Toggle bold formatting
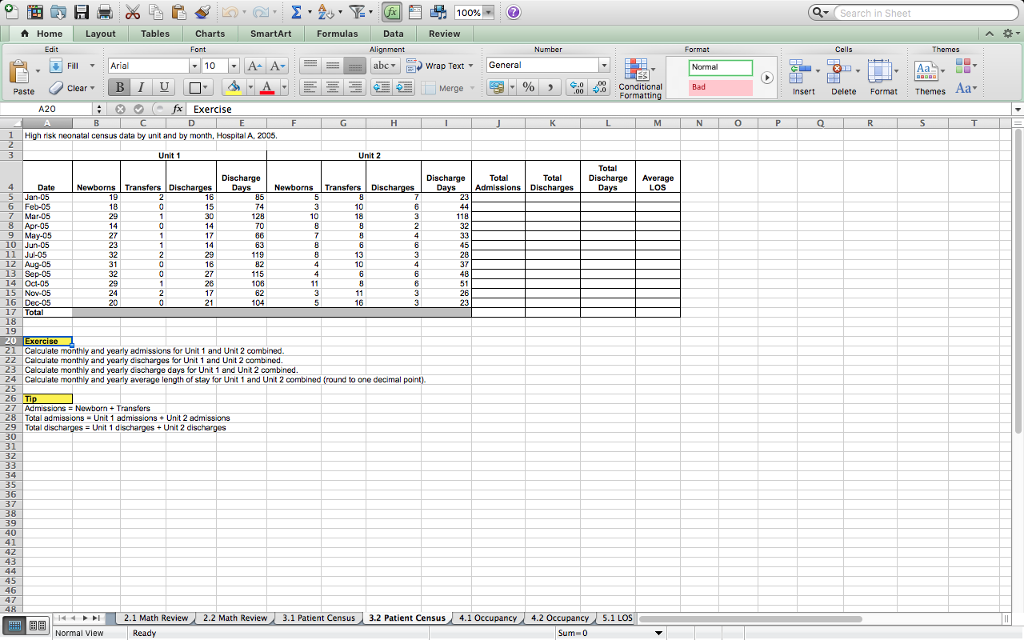The image size is (1024, 640). (118, 87)
